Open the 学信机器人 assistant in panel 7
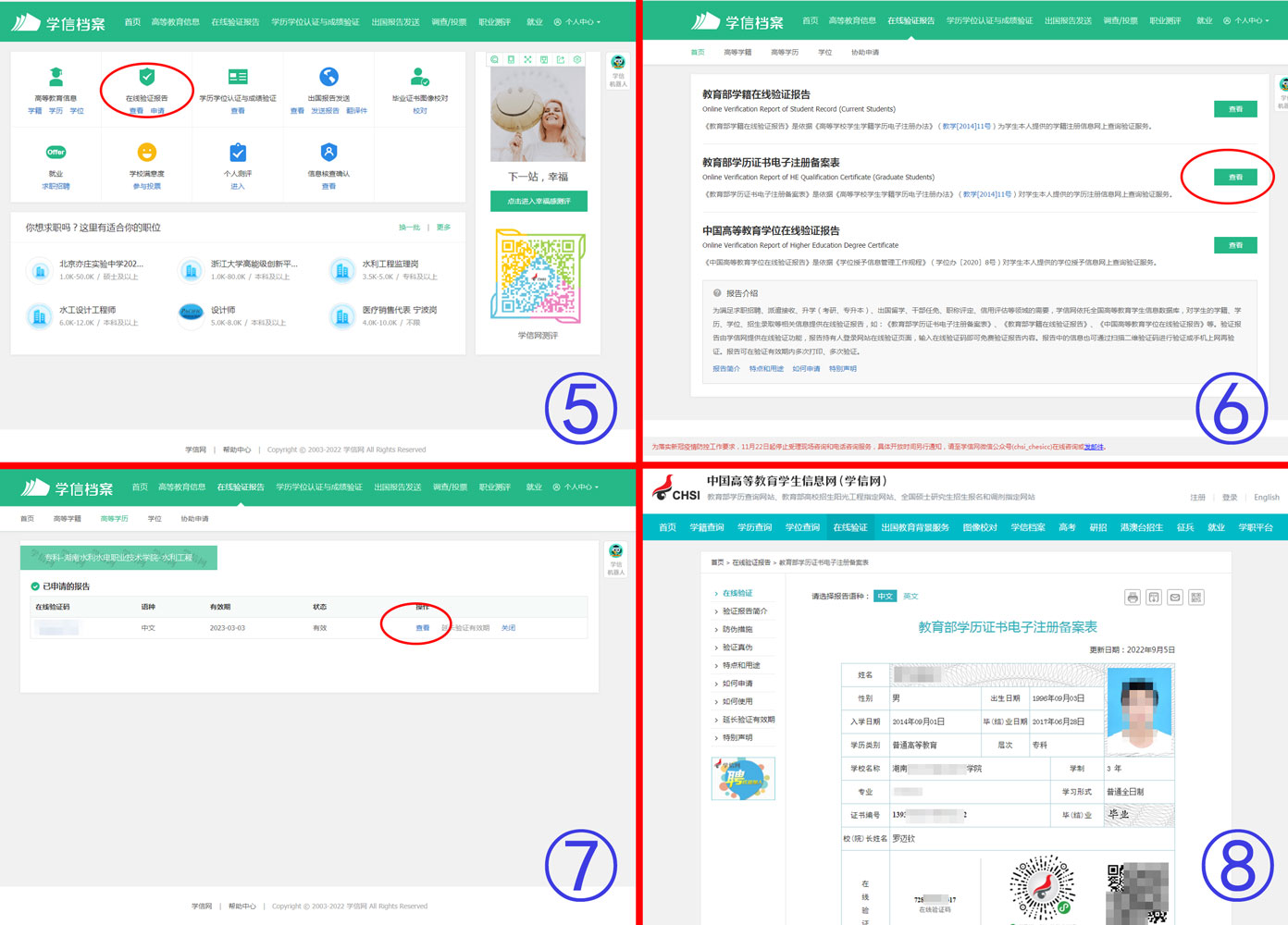This screenshot has height=925, width=1288. point(616,558)
